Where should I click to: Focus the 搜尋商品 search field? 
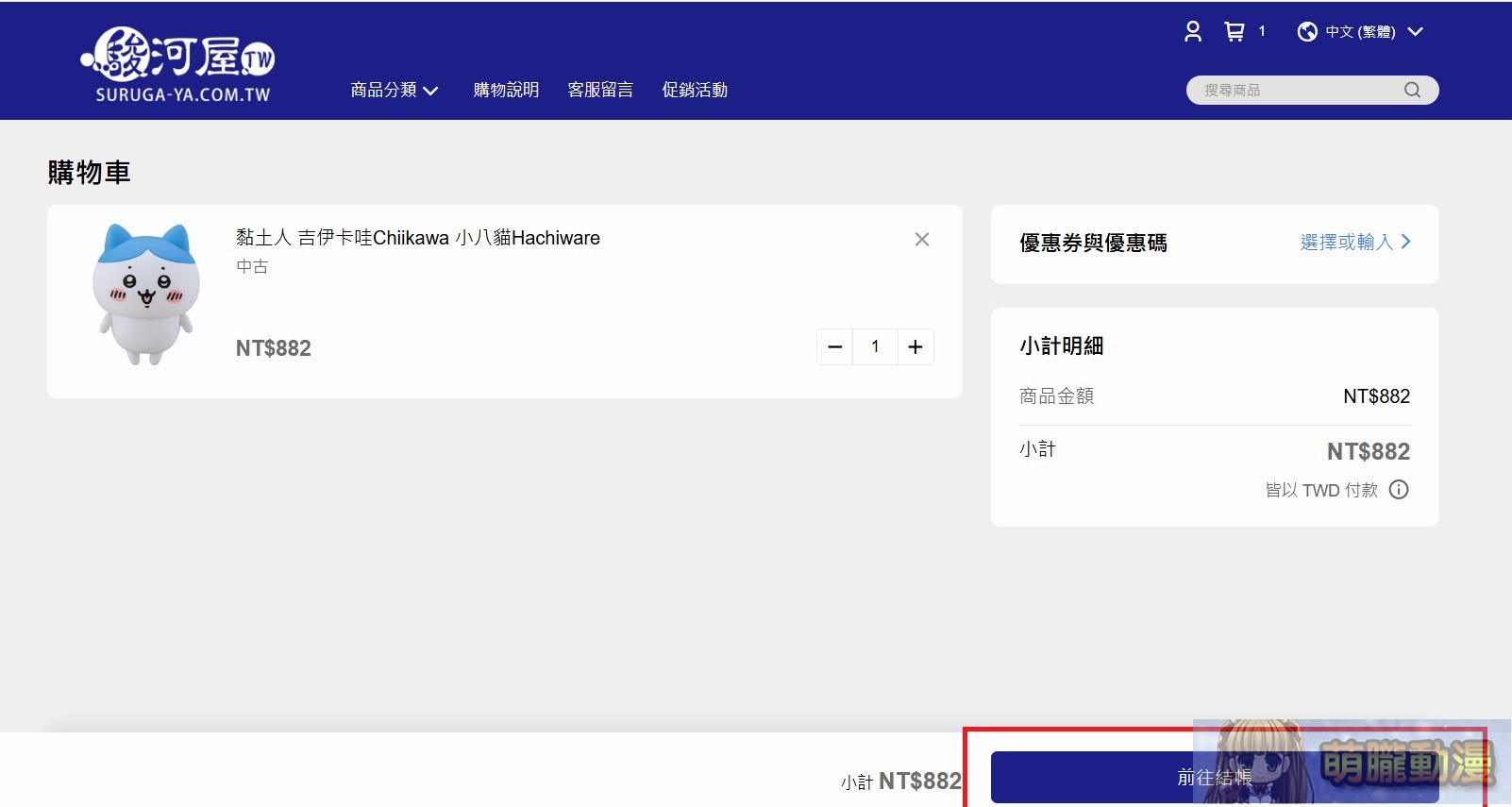click(x=1312, y=90)
